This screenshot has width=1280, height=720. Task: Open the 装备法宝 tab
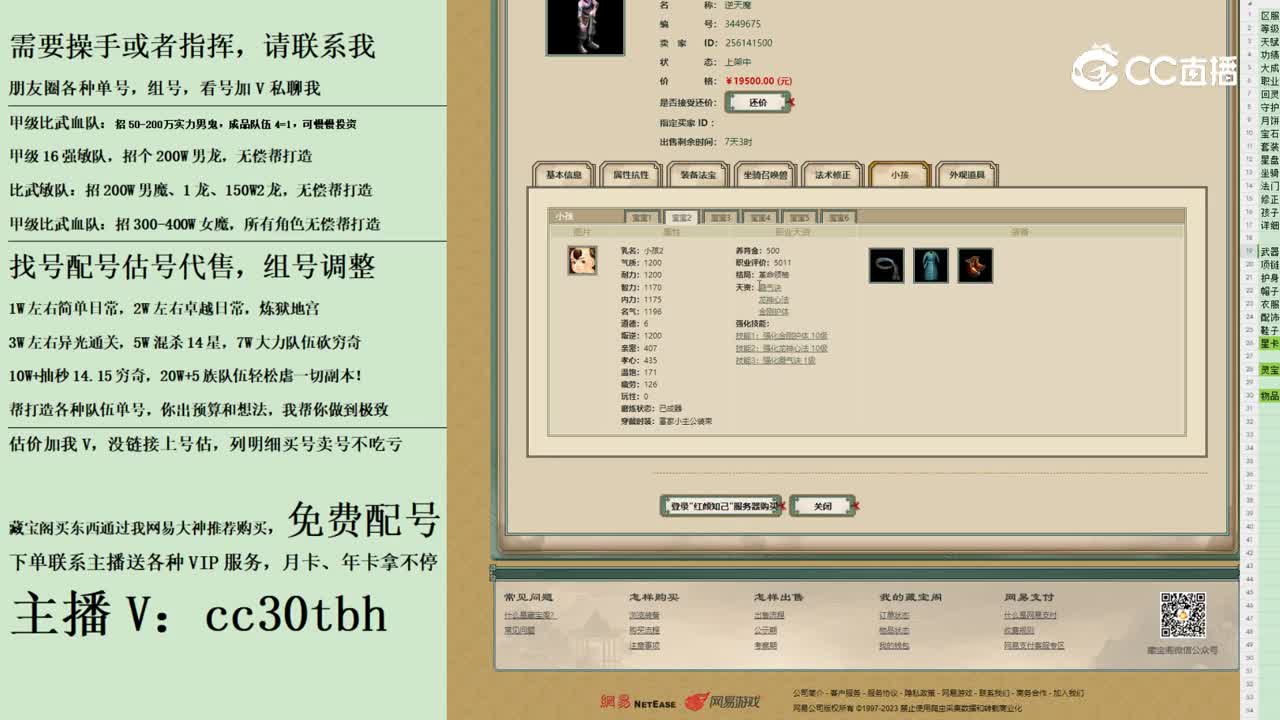coord(697,175)
